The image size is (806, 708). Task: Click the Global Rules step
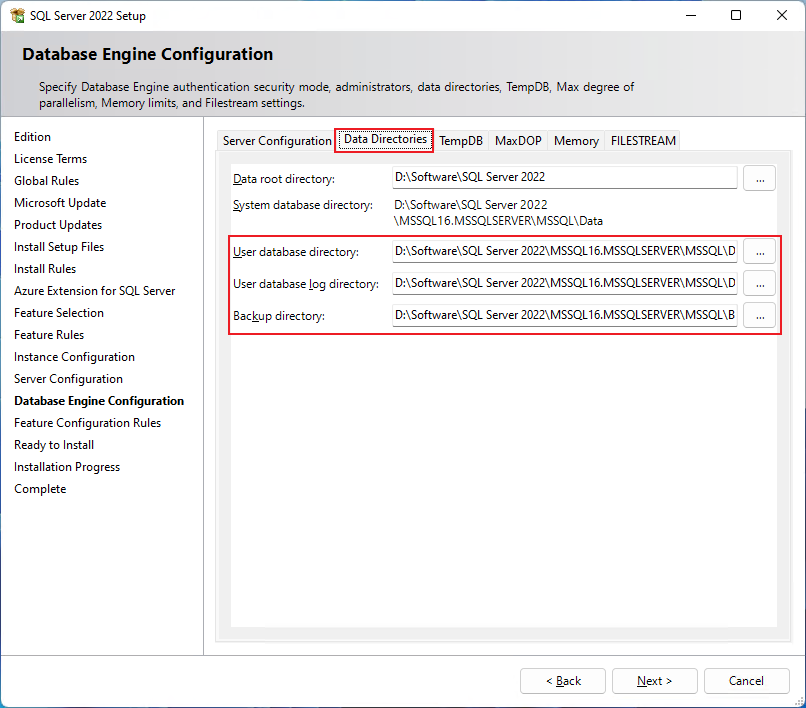coord(46,181)
